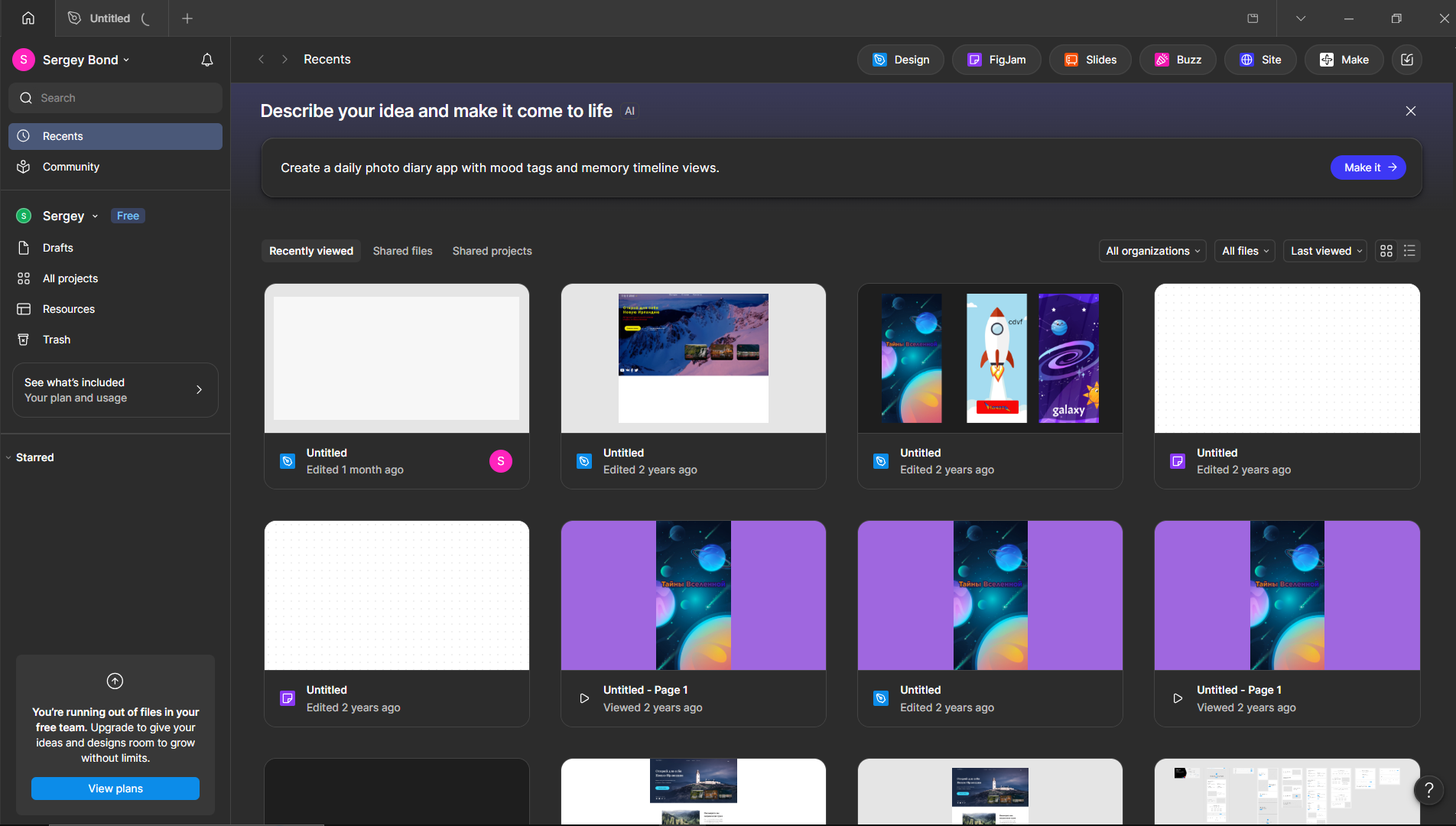The width and height of the screenshot is (1456, 826).
Task: Focus the AI prompt text field
Action: [x=795, y=167]
